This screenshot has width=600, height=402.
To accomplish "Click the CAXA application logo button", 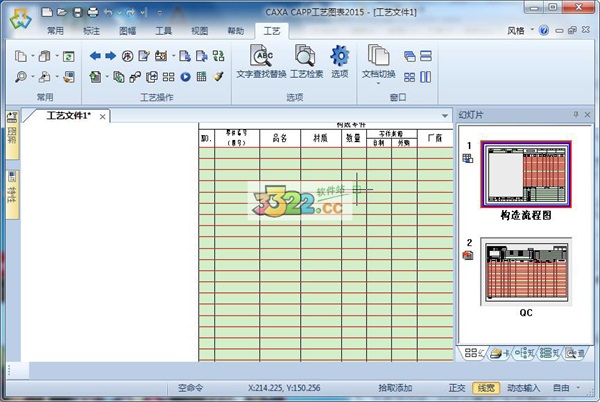I will [20, 18].
